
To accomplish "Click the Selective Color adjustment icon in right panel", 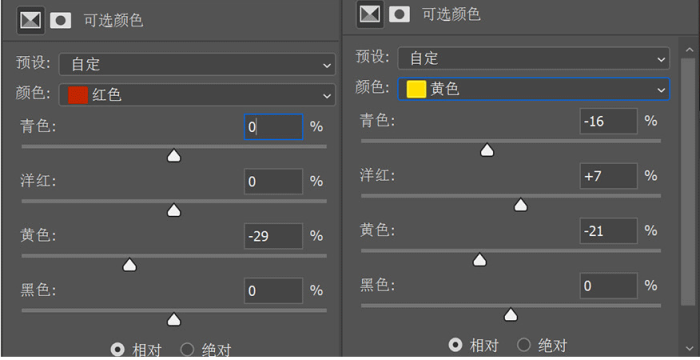I will pos(370,14).
